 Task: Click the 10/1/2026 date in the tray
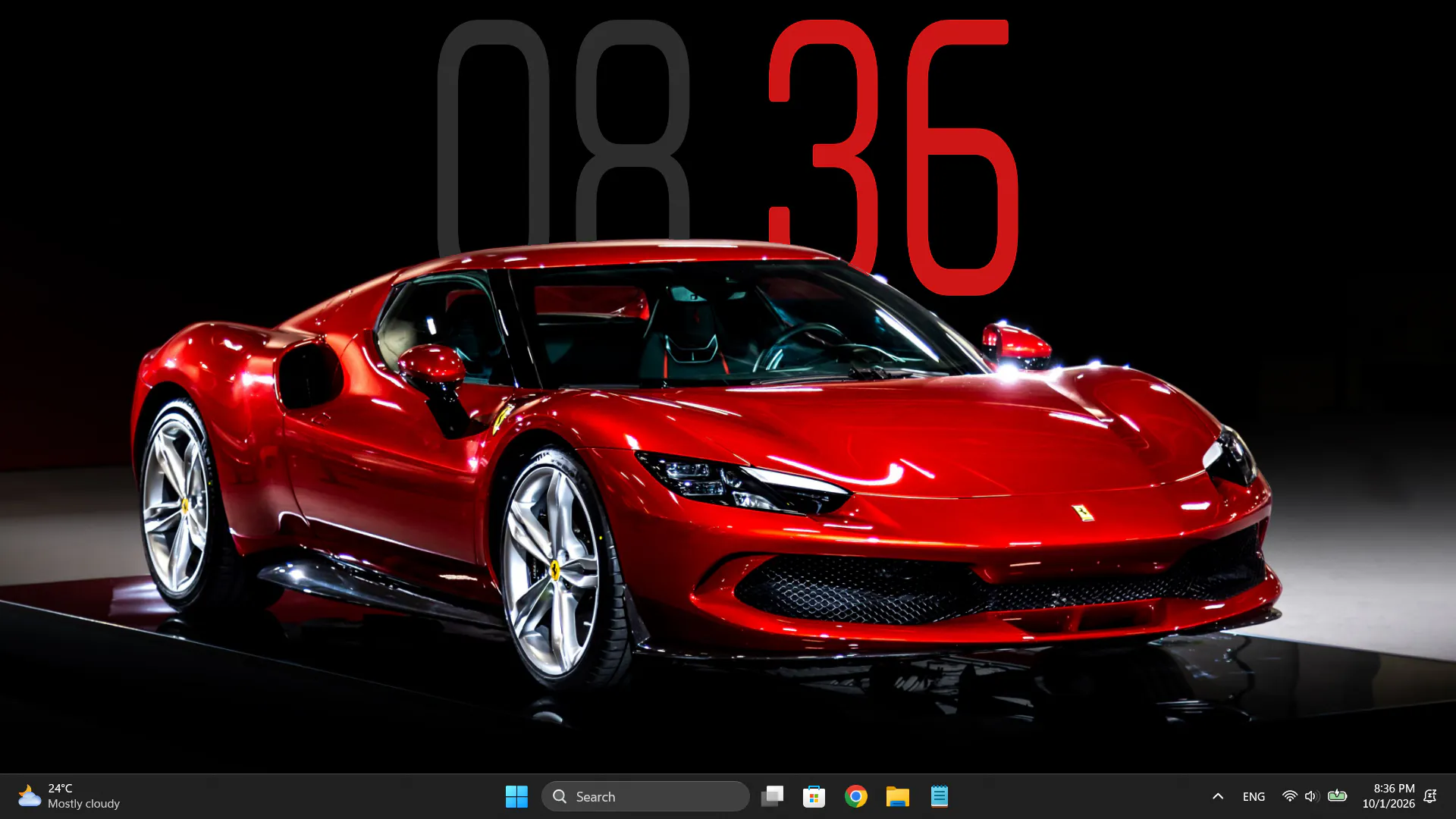1389,804
